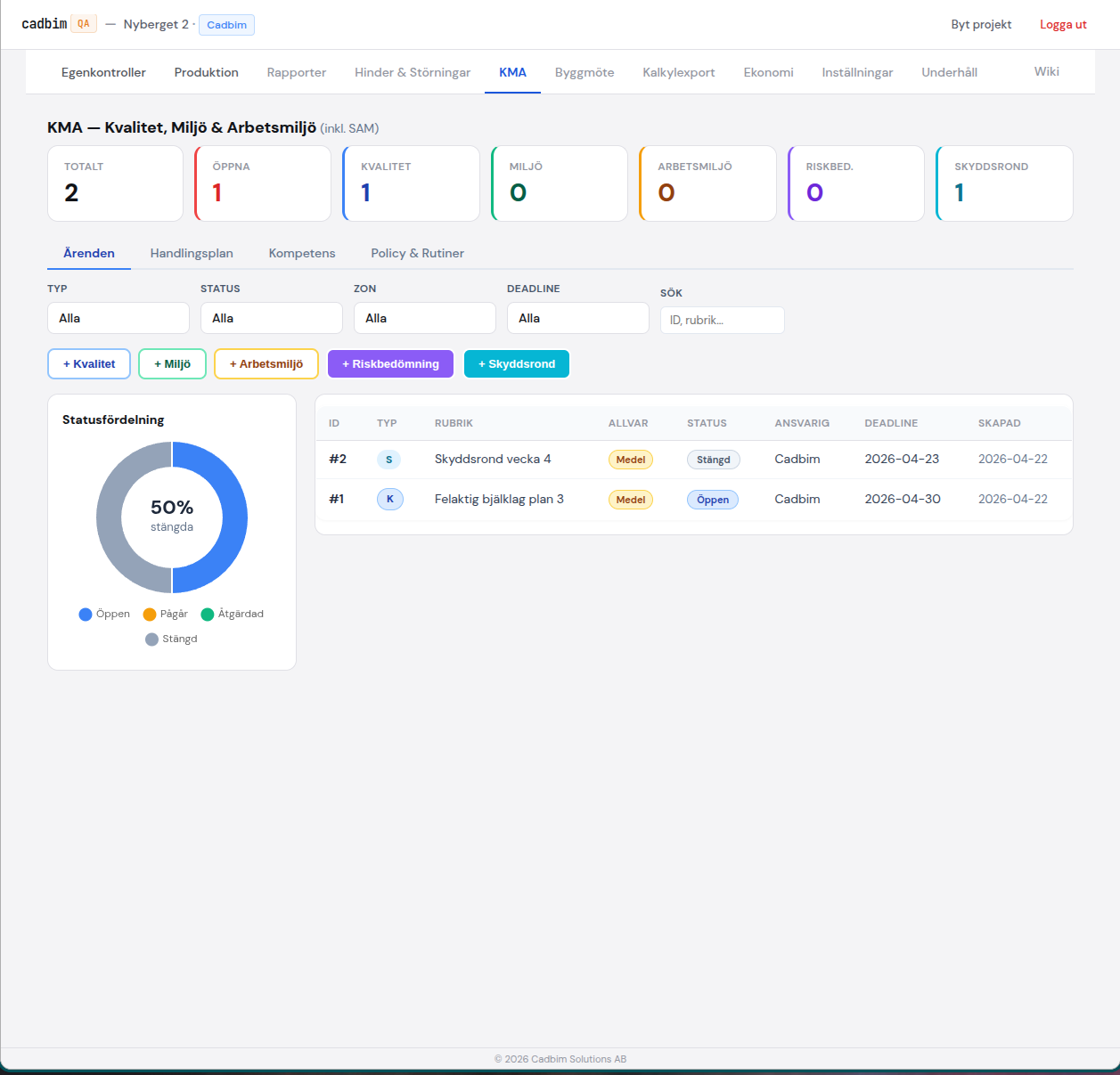
Task: Open the Zon filter dropdown
Action: pos(425,318)
